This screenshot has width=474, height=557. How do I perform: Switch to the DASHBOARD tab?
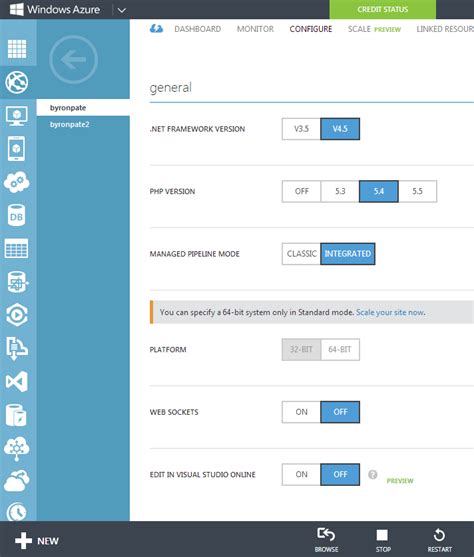(x=198, y=29)
